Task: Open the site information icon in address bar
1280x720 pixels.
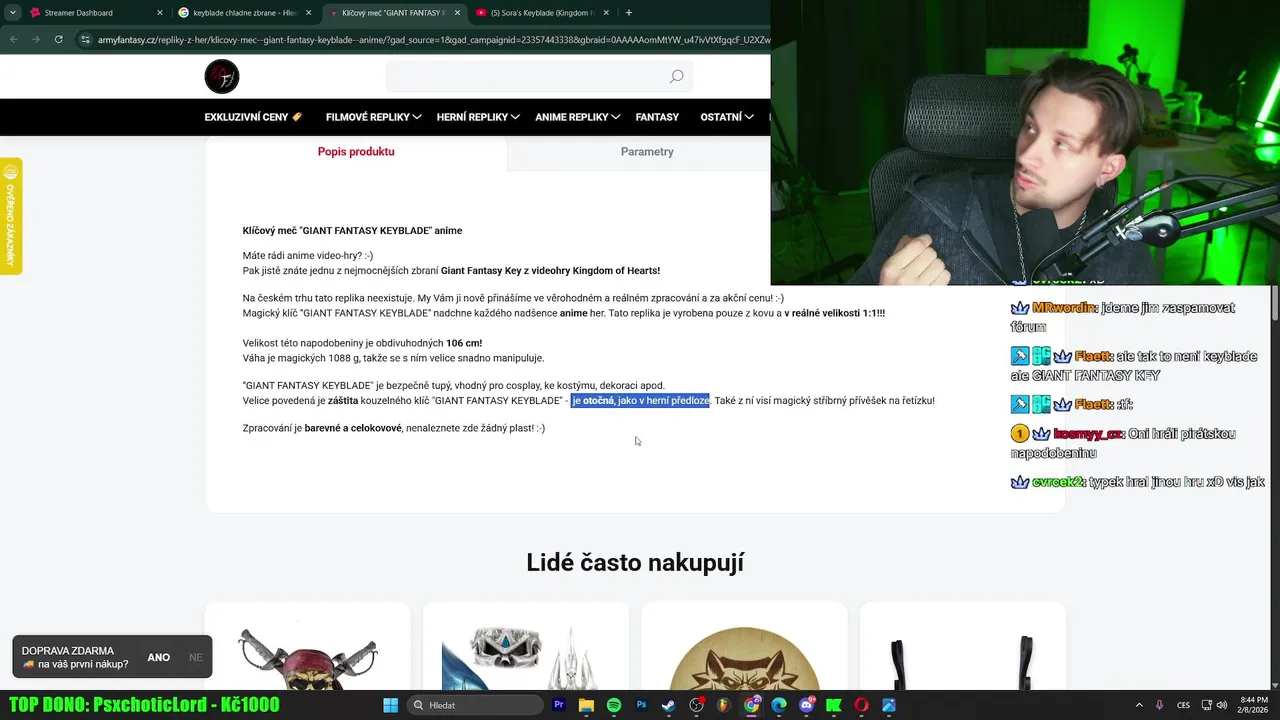Action: point(86,40)
